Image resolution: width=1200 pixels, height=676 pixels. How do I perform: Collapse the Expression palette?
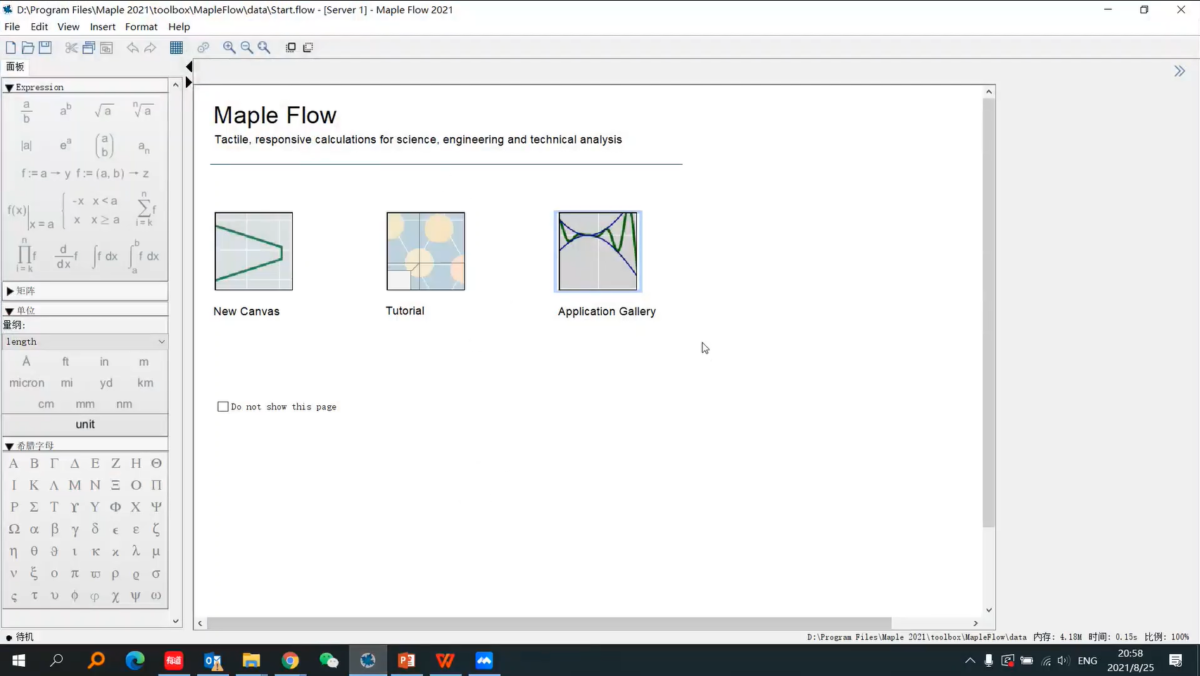9,88
